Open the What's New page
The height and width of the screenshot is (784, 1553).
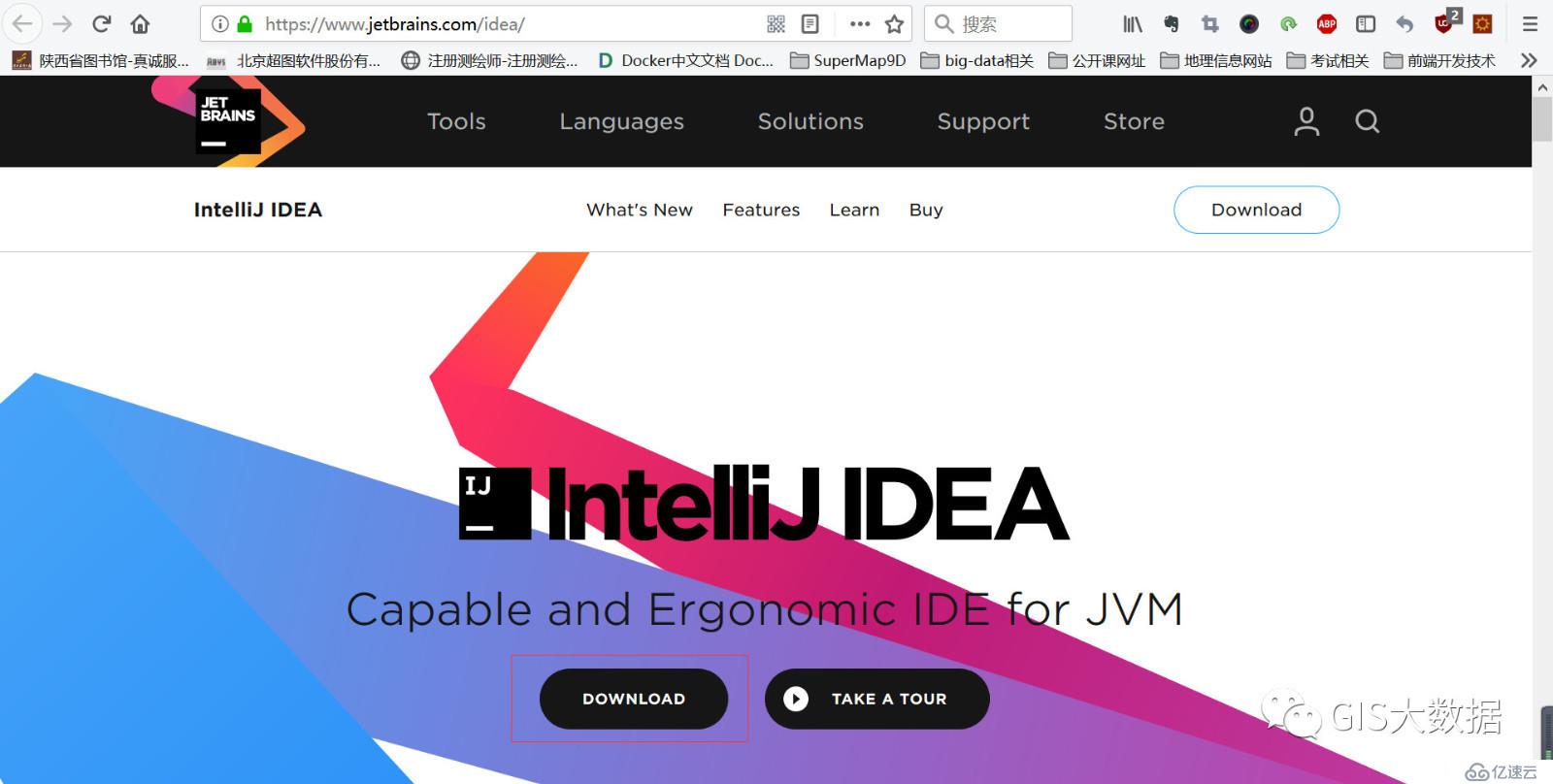pyautogui.click(x=640, y=210)
